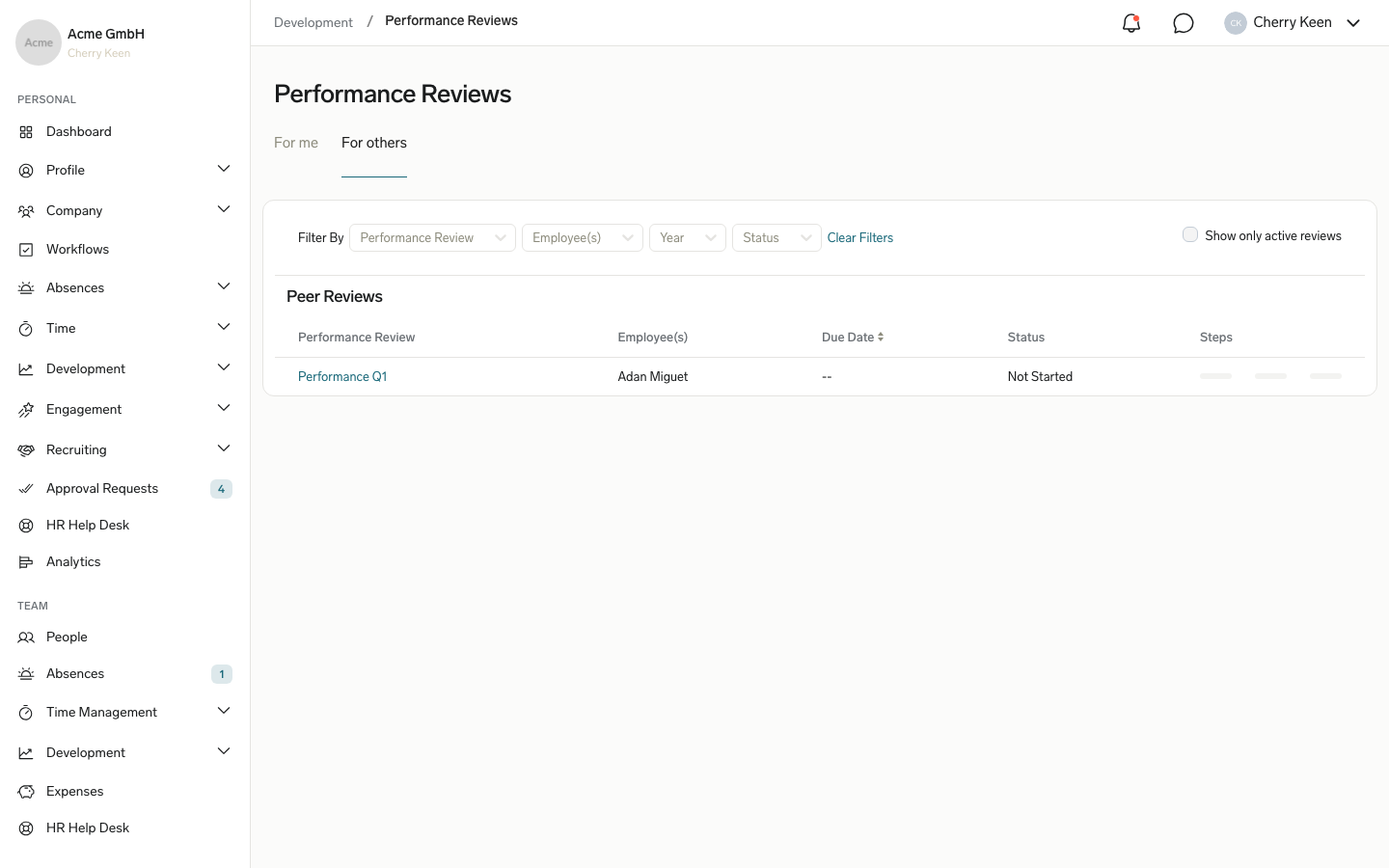Click the Cherry Keen user avatar
1389x868 pixels.
point(1236,23)
